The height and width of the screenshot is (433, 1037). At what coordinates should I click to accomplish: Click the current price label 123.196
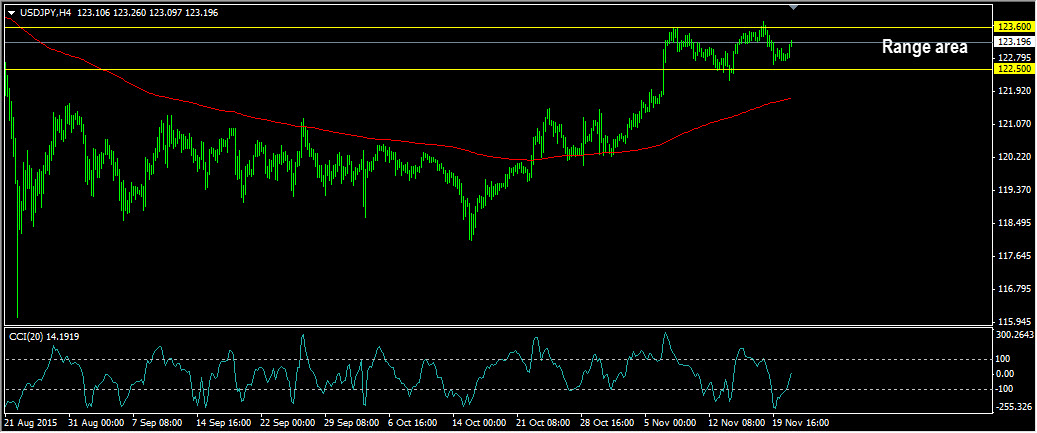(1014, 42)
